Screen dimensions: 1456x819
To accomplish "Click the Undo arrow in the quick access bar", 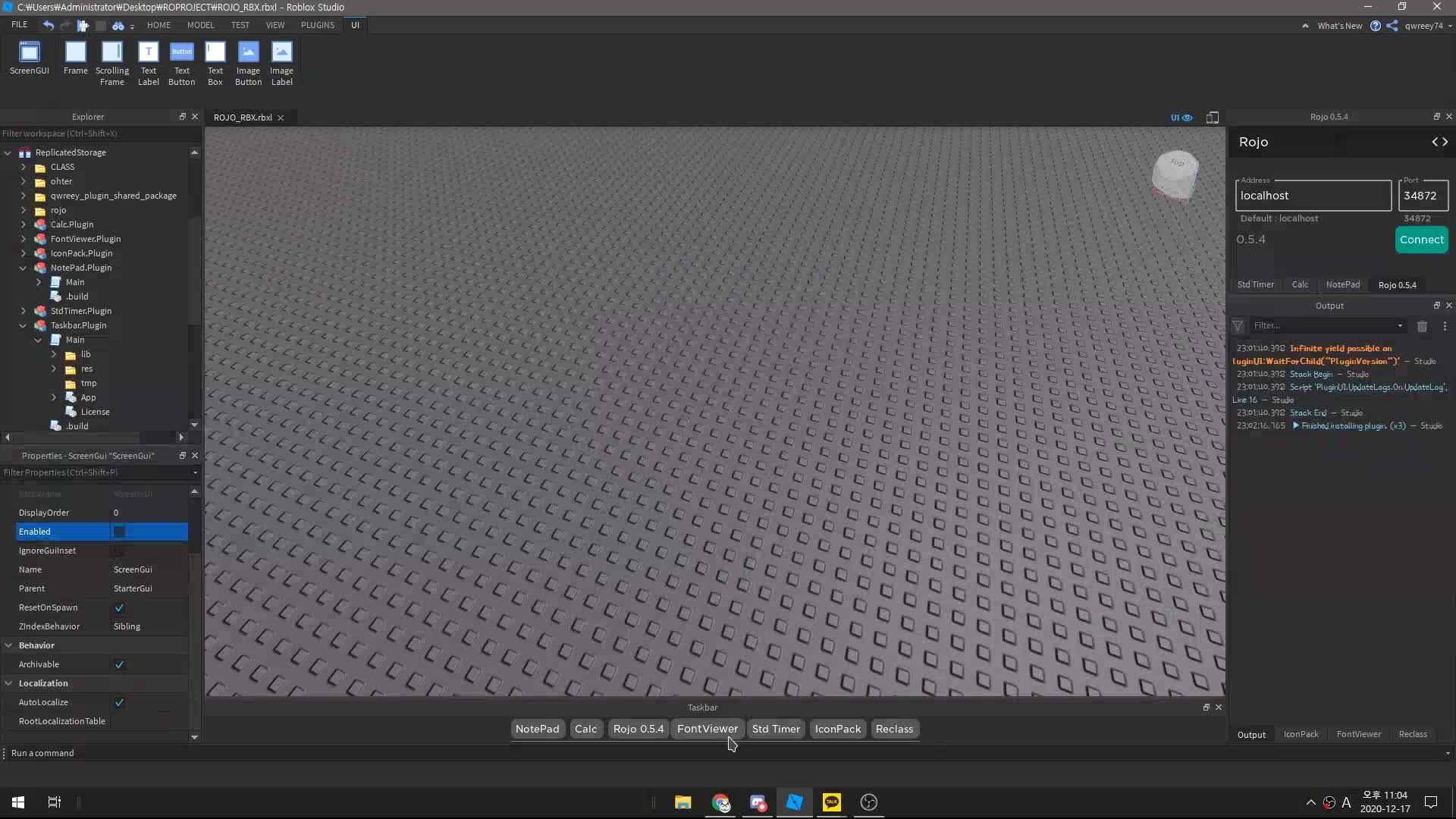I will [x=48, y=25].
